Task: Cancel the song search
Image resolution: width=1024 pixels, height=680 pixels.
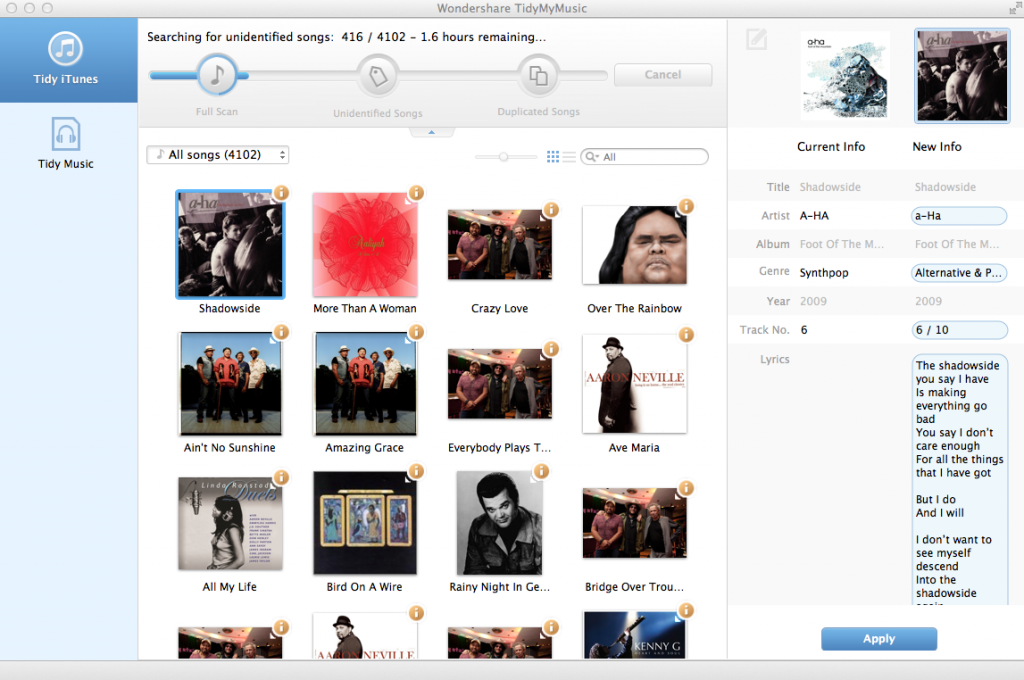Action: coord(663,74)
